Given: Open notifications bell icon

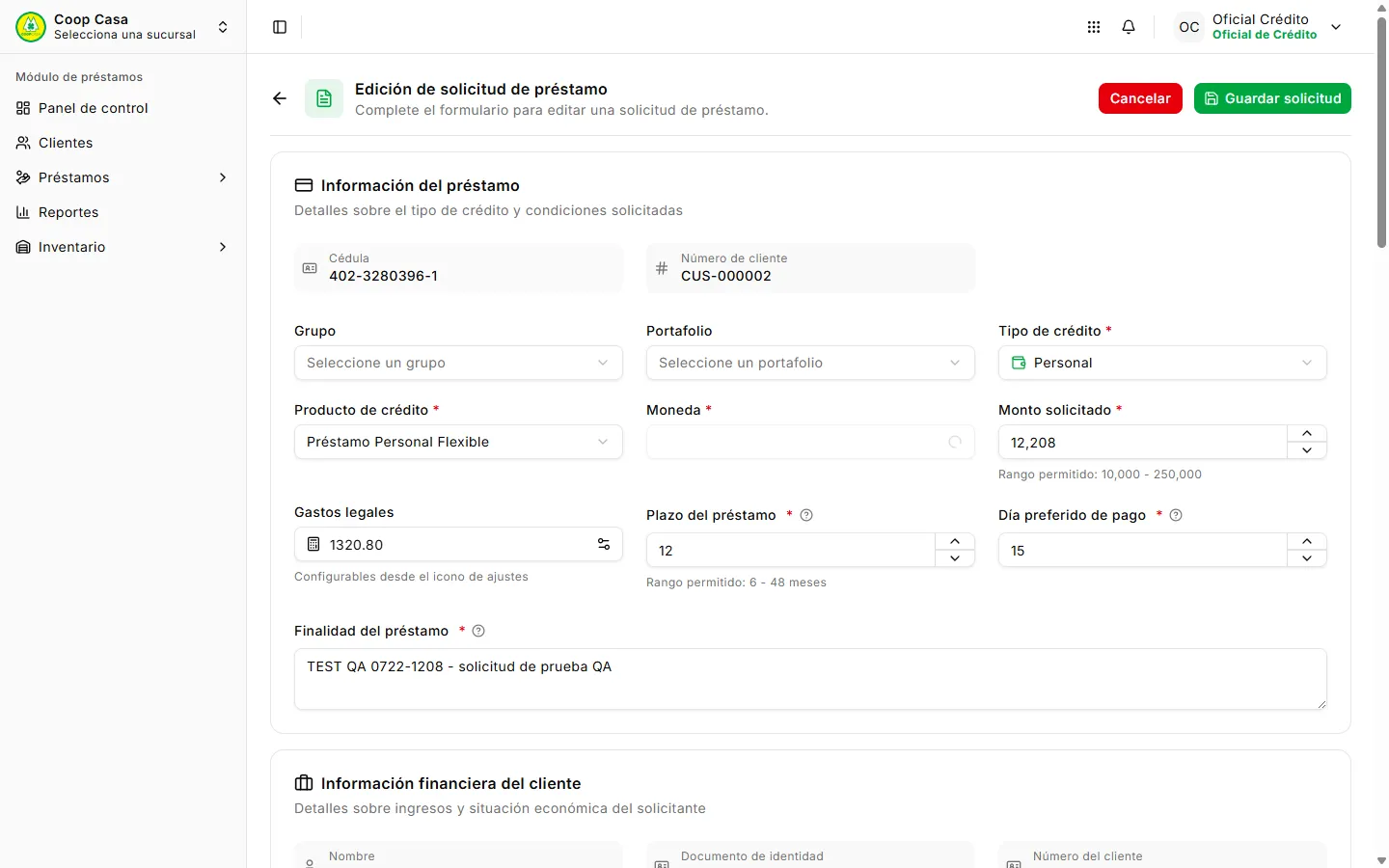Looking at the screenshot, I should point(1129,27).
